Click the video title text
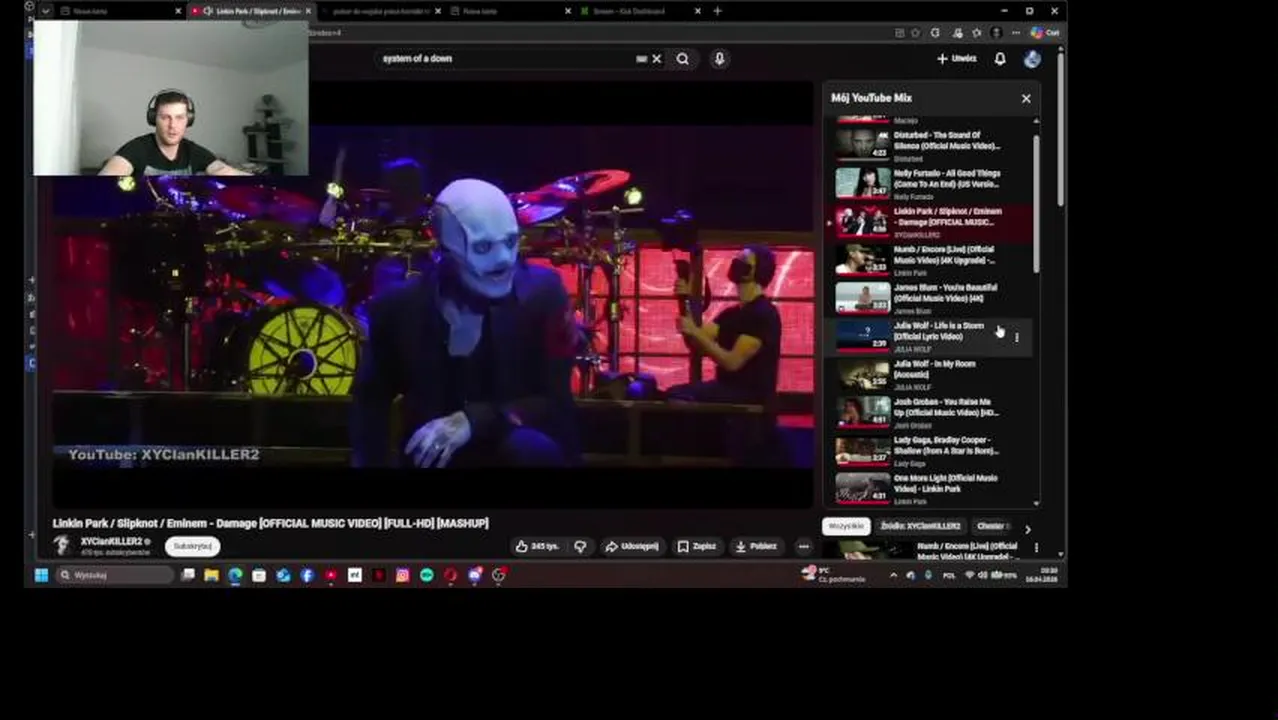Image resolution: width=1278 pixels, height=720 pixels. [270, 523]
